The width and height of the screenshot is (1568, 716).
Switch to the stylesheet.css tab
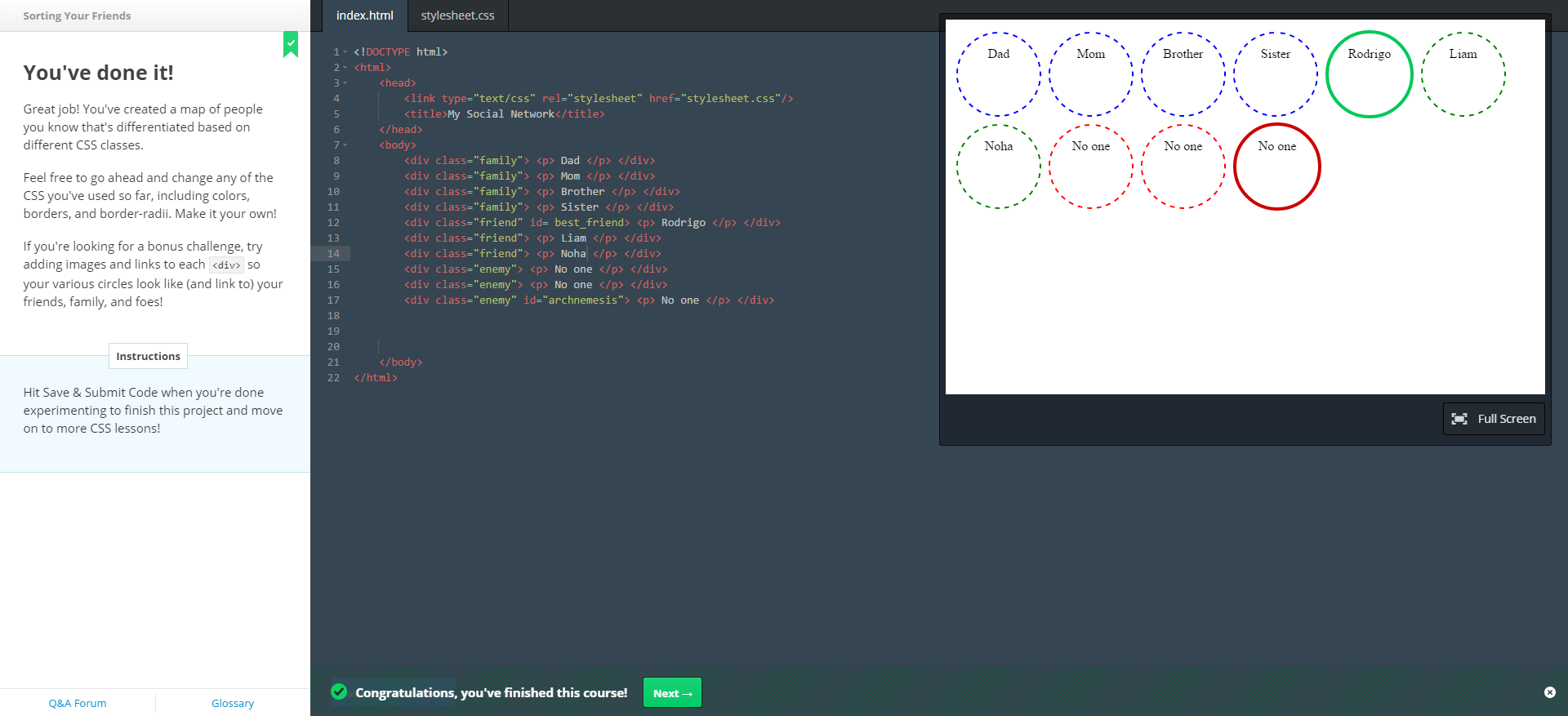coord(457,16)
